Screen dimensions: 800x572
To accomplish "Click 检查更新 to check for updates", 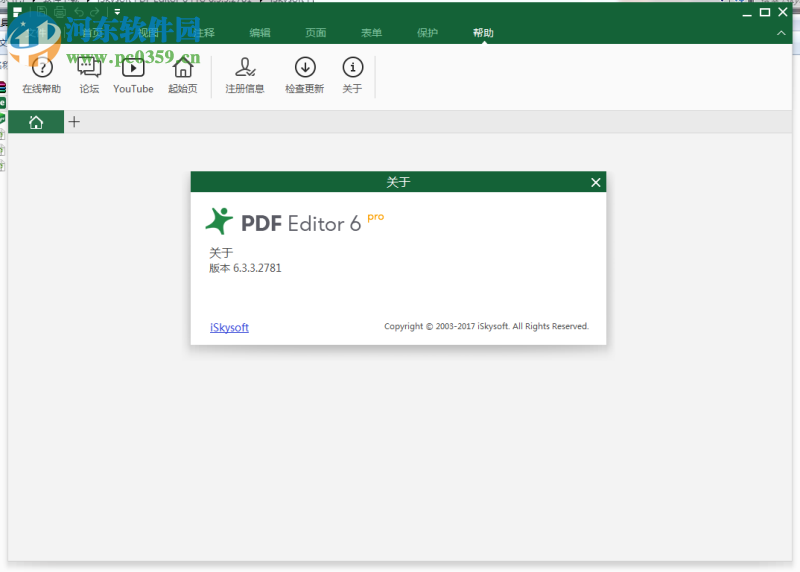I will point(305,76).
